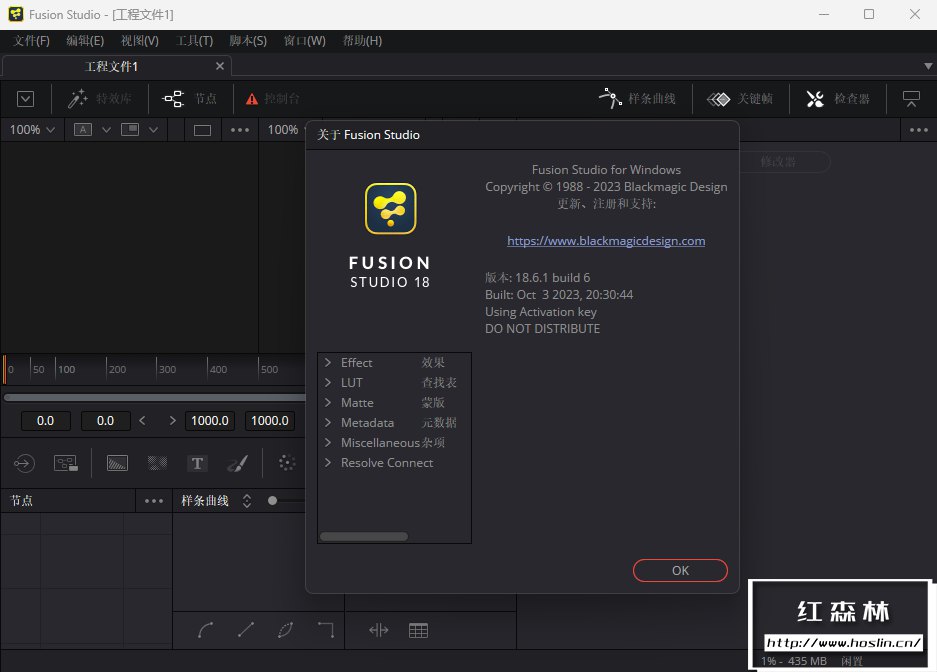Set linear interpolation spline icon
Viewport: 937px width, 672px height.
tap(246, 630)
